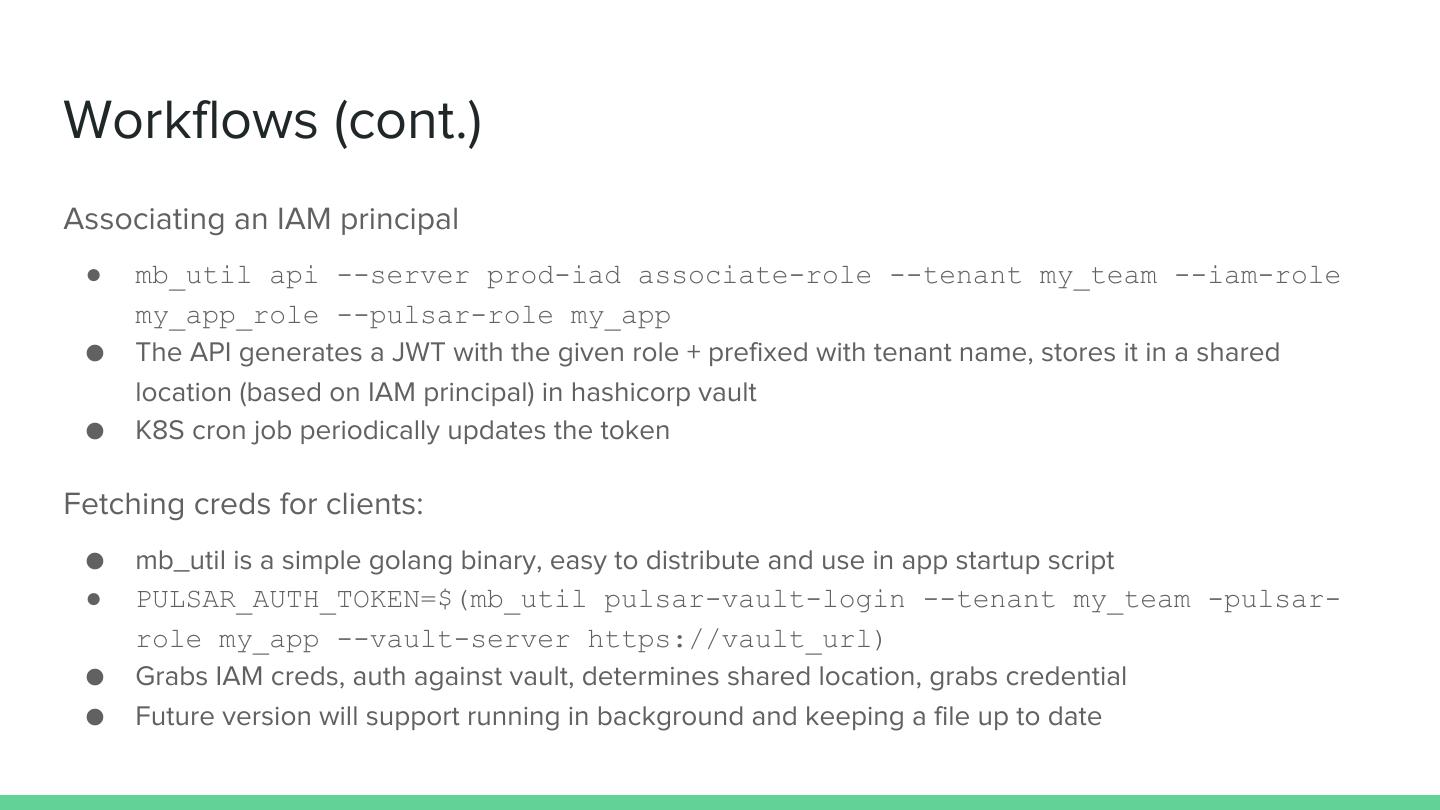1440x810 pixels.
Task: Click the "mb_util api --server prod-iad" command text
Action: (x=378, y=276)
